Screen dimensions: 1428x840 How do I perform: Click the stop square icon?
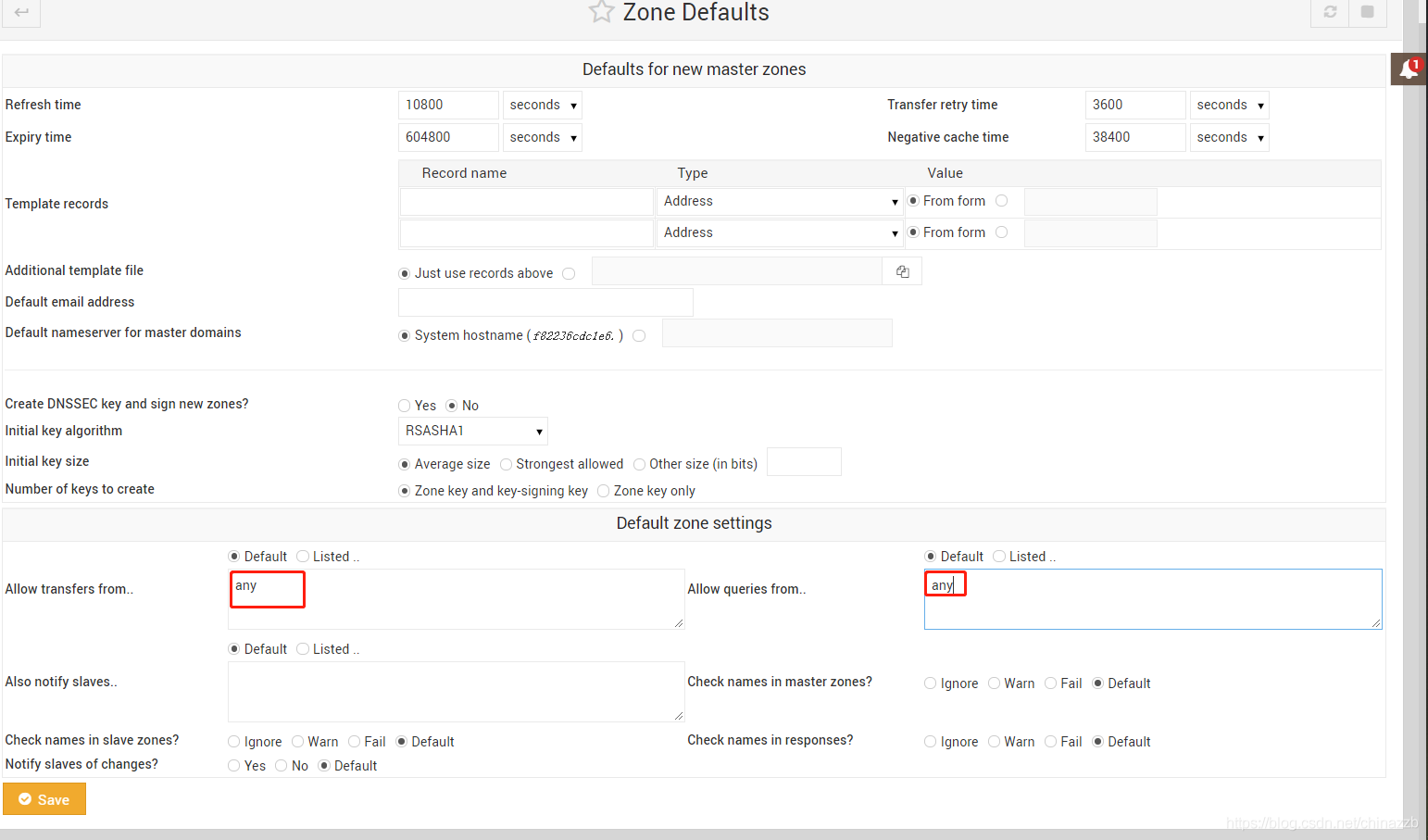[1367, 12]
